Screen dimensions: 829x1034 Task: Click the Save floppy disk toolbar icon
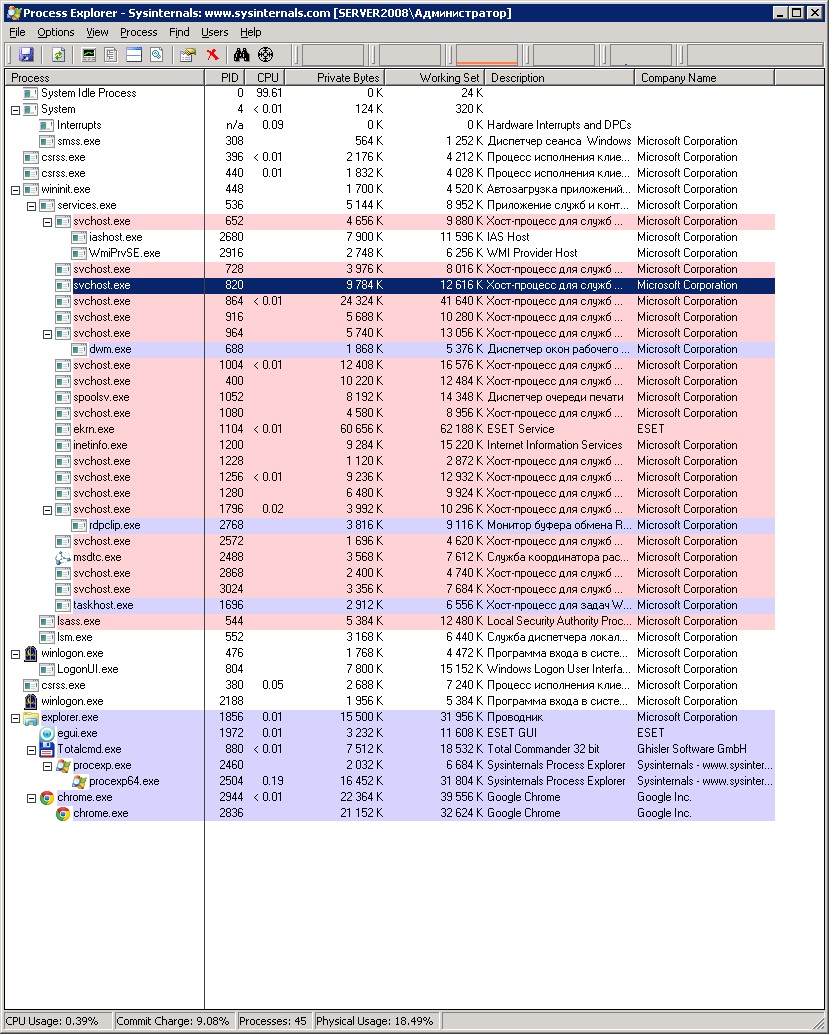(x=26, y=55)
